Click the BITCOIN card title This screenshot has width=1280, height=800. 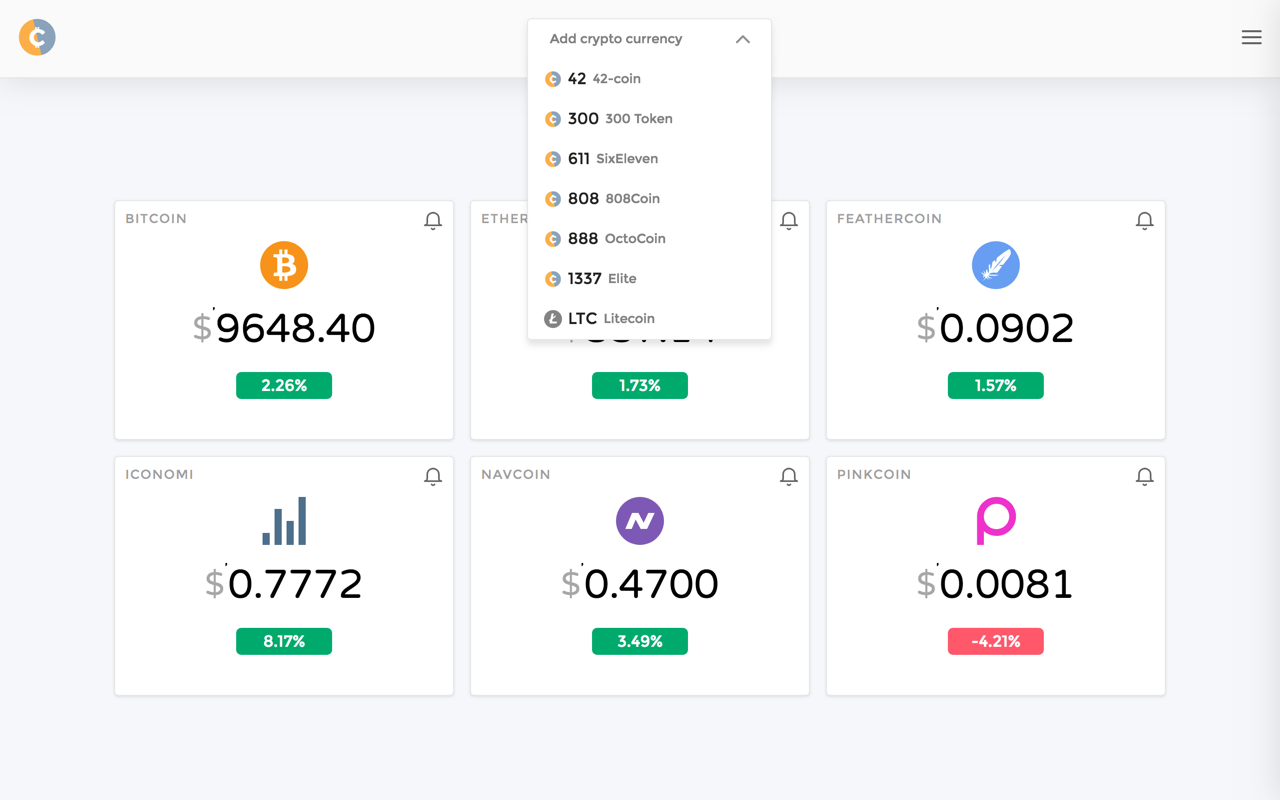click(x=156, y=218)
